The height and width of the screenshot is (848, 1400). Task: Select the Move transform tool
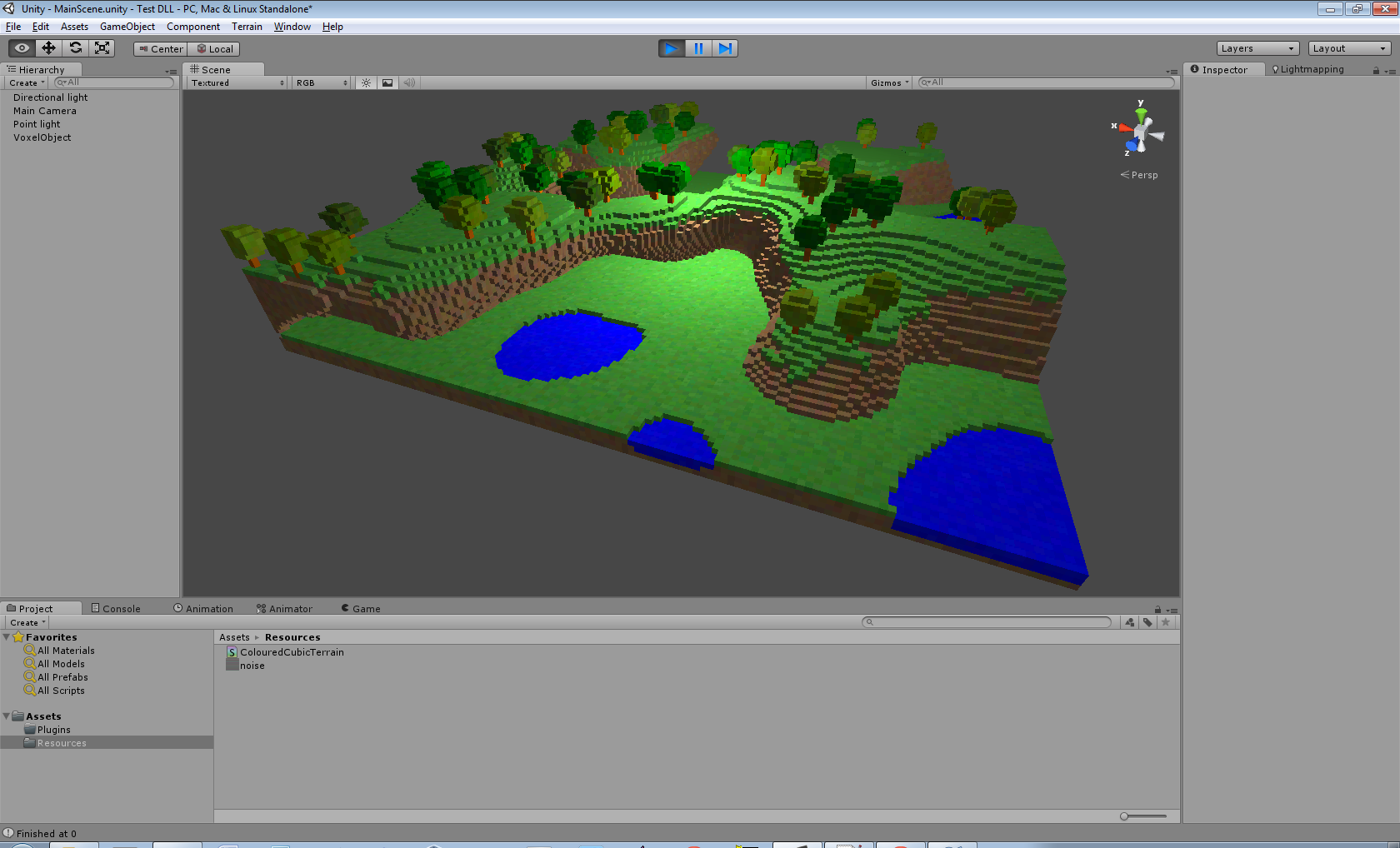(x=48, y=48)
